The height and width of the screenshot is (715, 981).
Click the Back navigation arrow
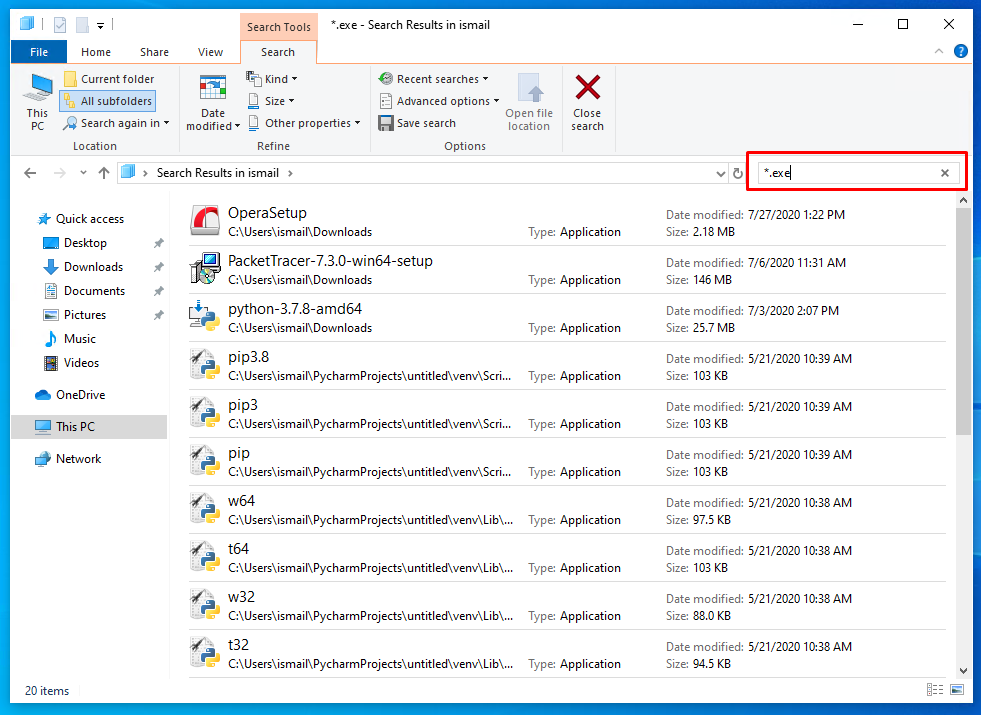click(30, 173)
